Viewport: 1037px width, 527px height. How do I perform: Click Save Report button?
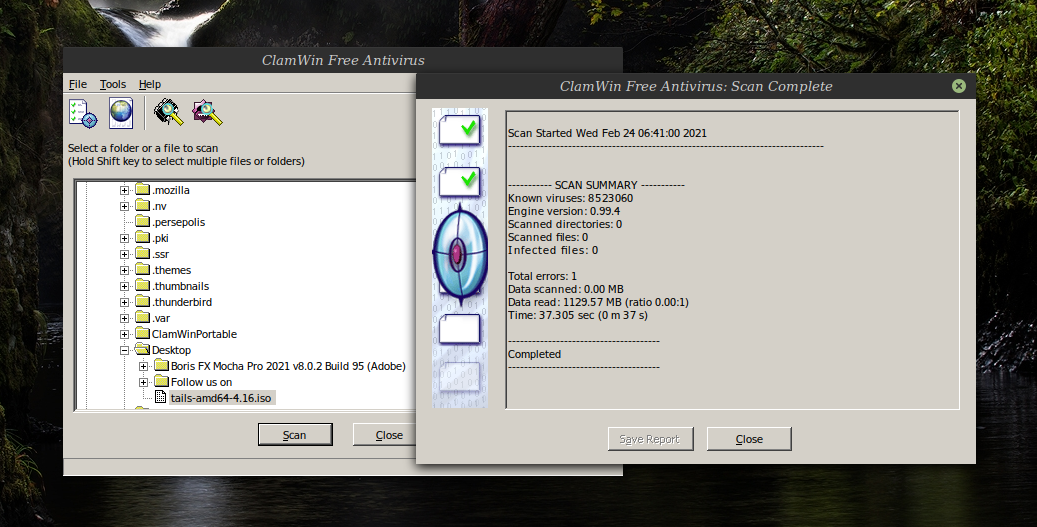pos(650,439)
